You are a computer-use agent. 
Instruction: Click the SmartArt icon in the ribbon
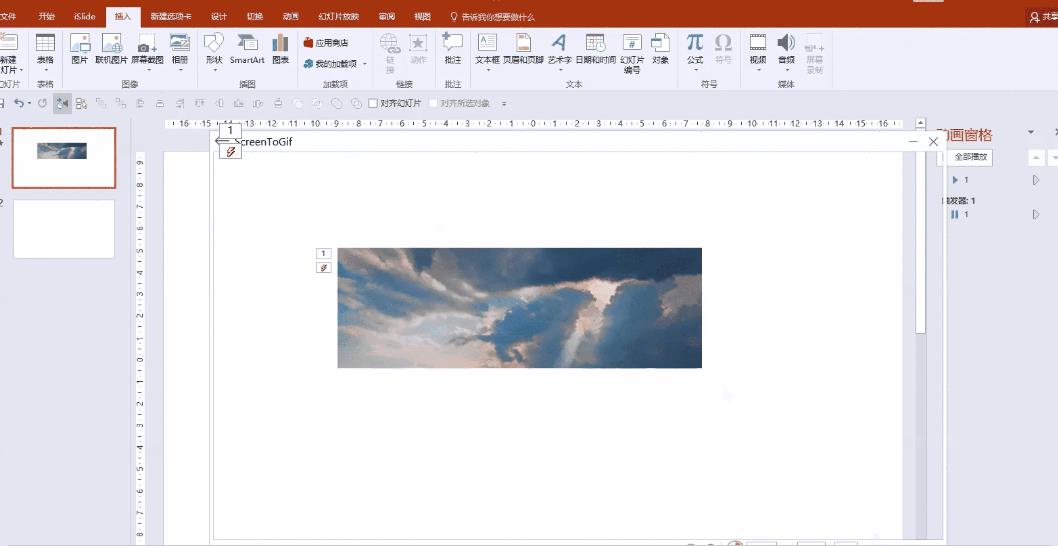tap(247, 47)
